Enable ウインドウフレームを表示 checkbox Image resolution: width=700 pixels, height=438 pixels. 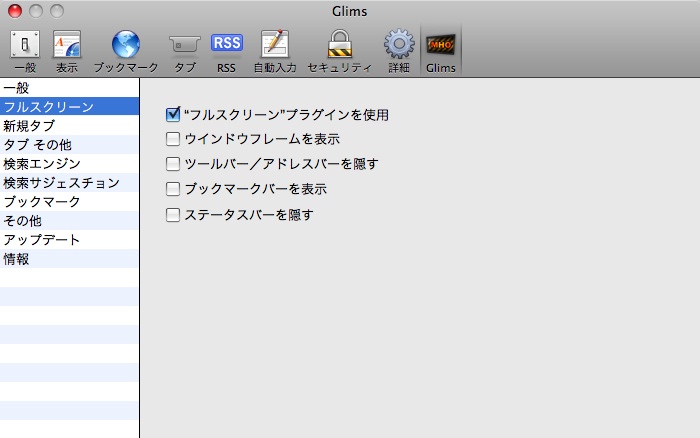(x=173, y=139)
